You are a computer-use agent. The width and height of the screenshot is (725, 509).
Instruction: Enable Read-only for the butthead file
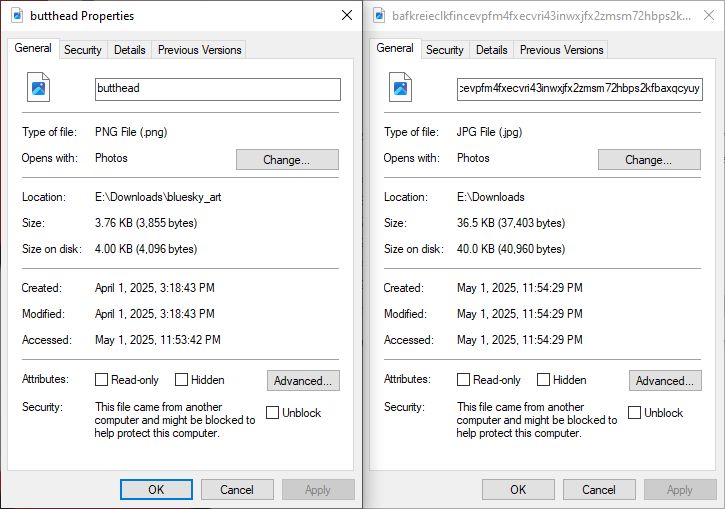pos(102,380)
